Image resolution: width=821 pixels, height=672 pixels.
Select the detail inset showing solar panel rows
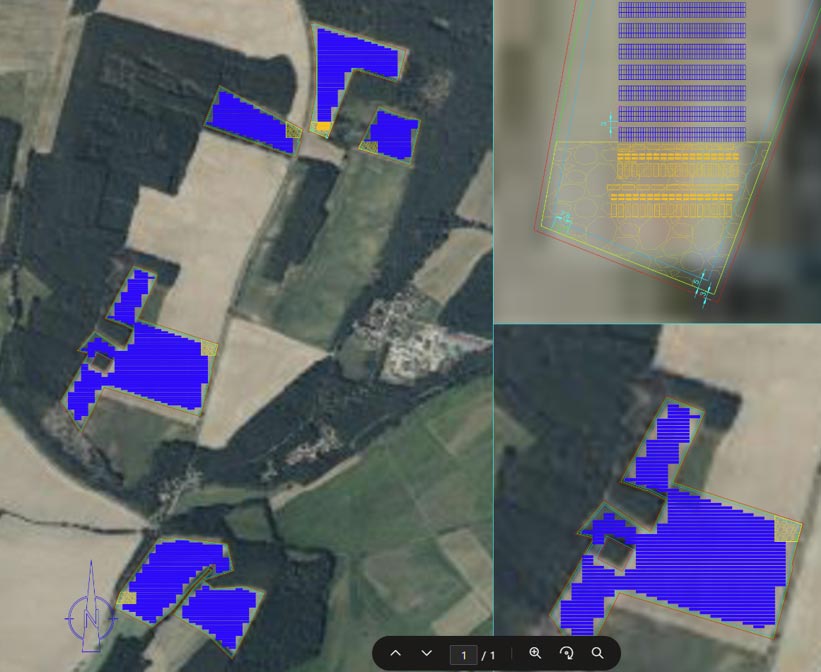click(x=657, y=160)
